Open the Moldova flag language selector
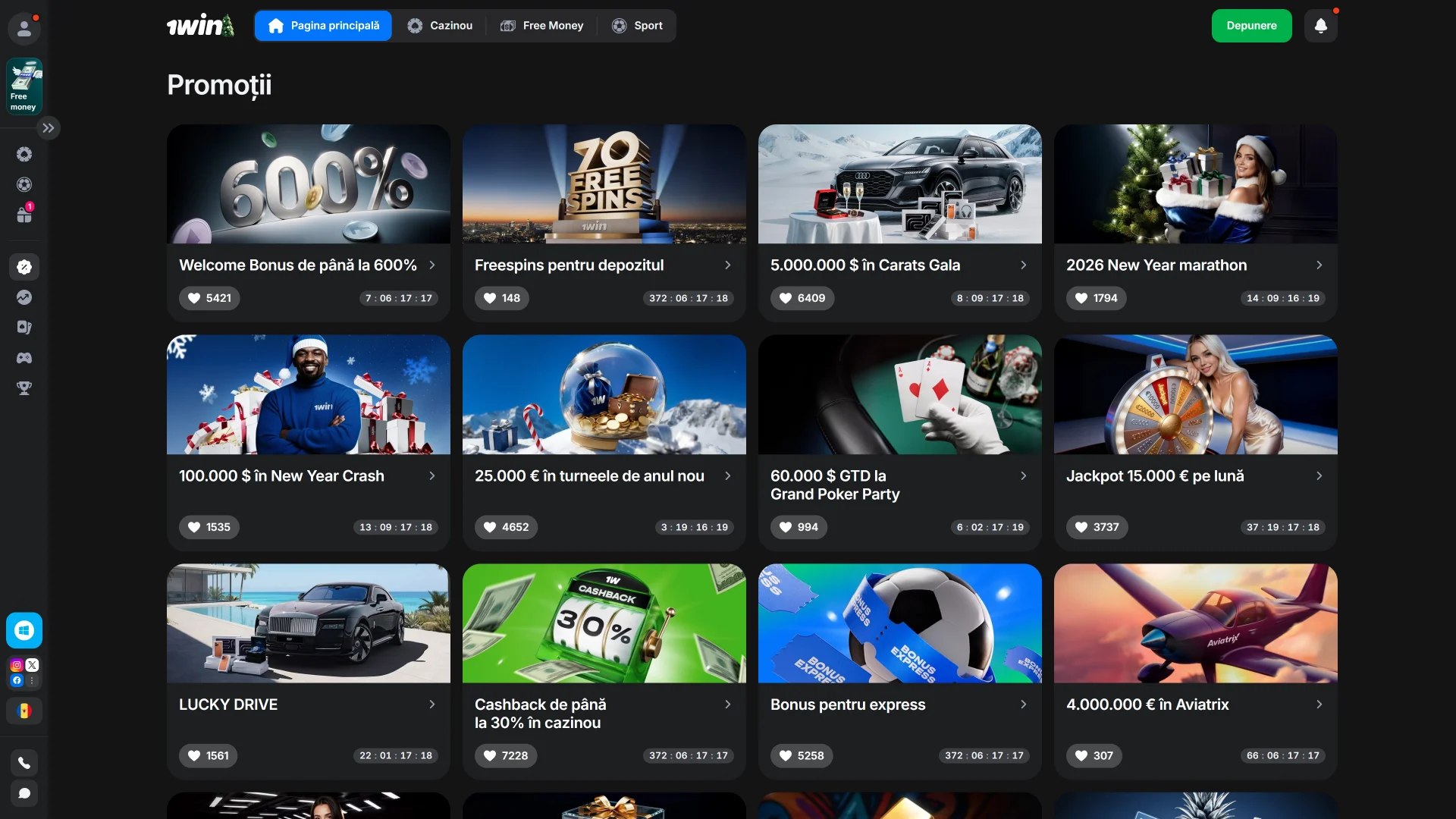 (x=24, y=711)
